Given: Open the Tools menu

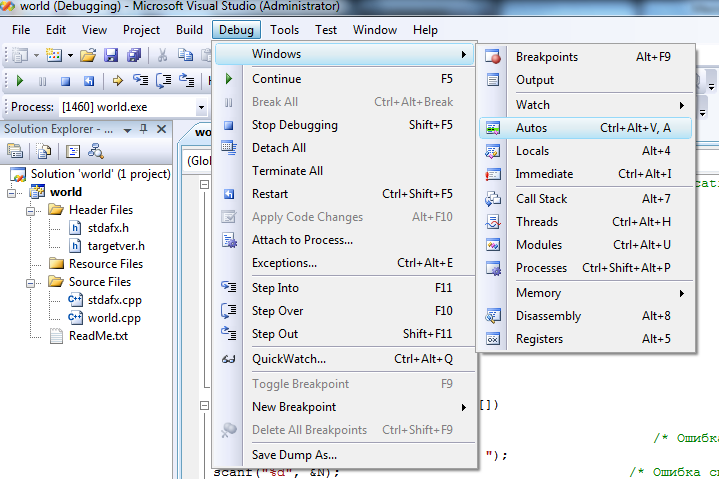Looking at the screenshot, I should (284, 30).
